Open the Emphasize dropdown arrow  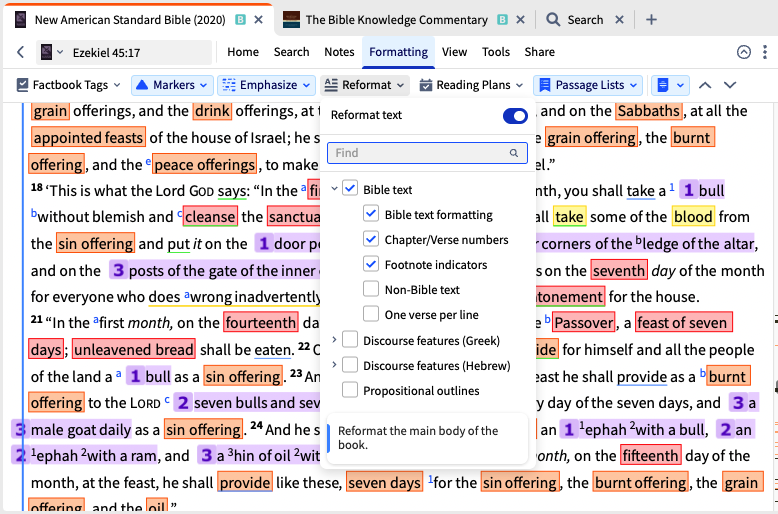tap(306, 85)
